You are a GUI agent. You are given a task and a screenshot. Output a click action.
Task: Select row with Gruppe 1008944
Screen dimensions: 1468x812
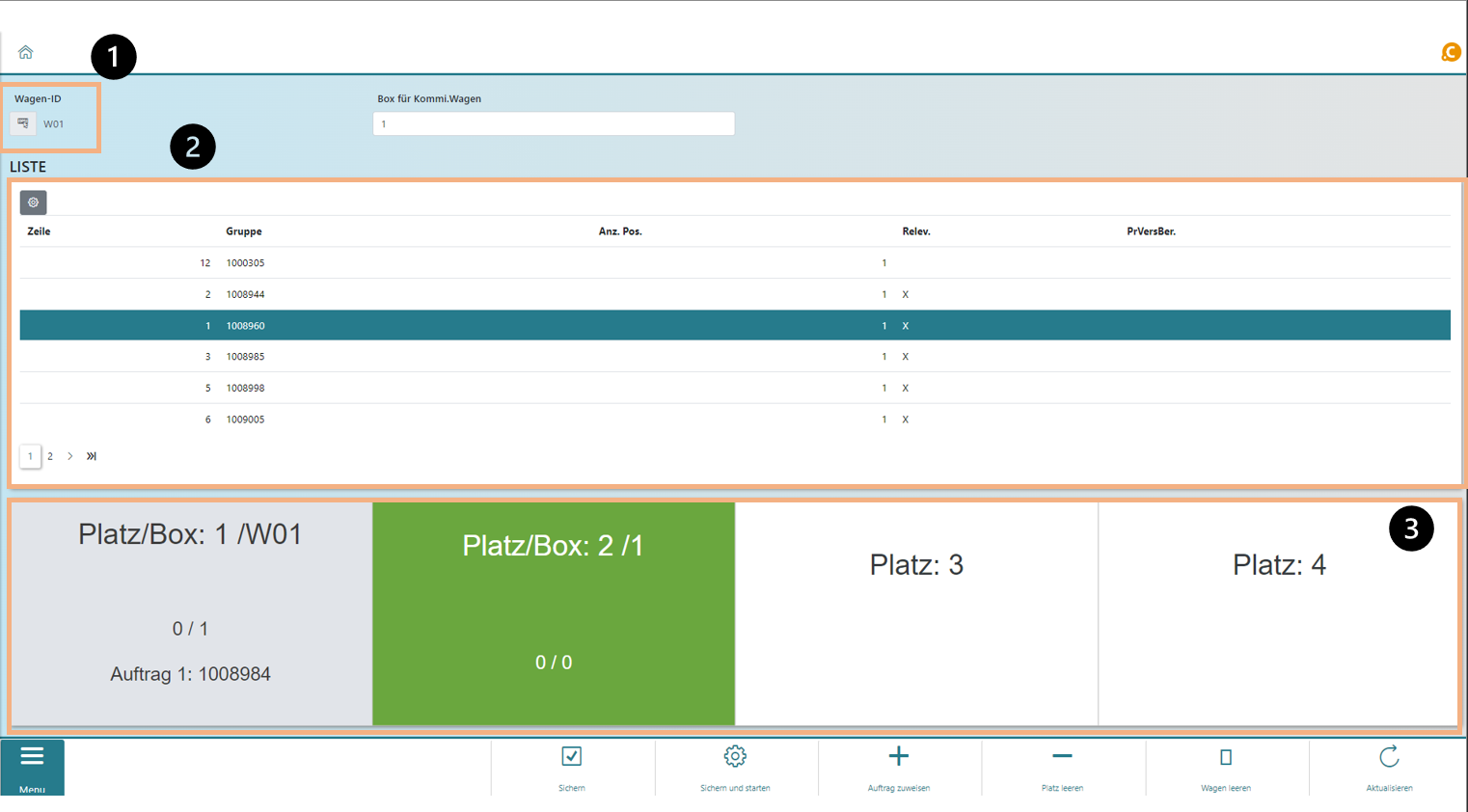pyautogui.click(x=245, y=294)
